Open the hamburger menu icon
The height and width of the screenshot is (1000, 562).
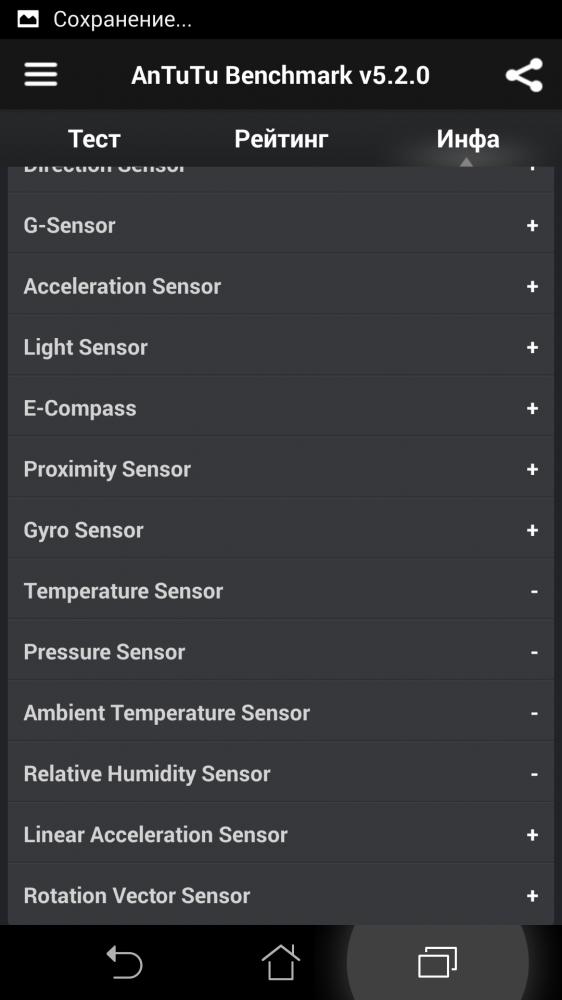(x=41, y=75)
